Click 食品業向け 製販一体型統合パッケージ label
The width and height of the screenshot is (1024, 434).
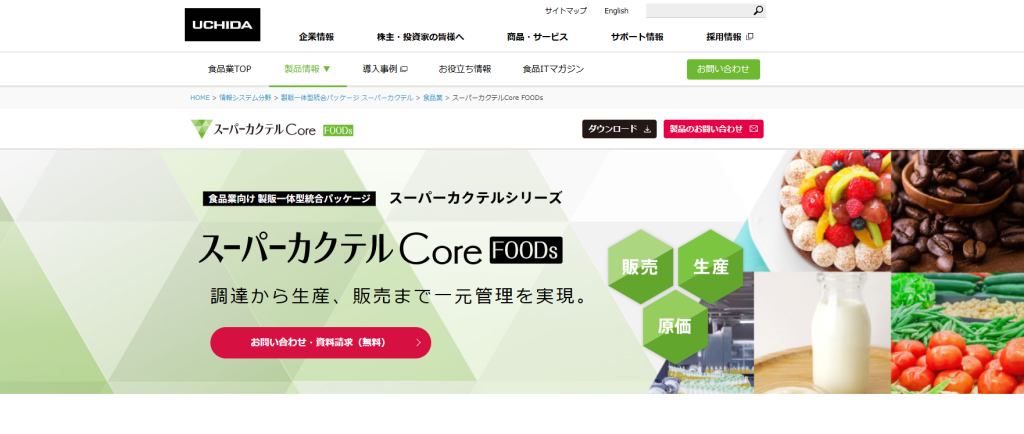point(289,199)
